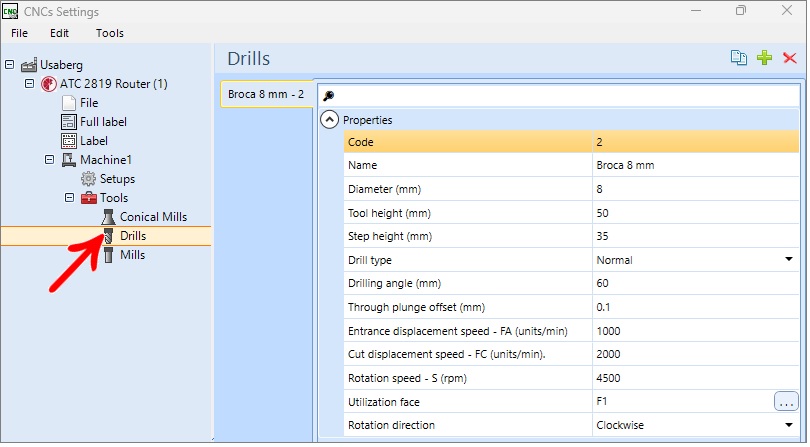Click the Full label icon in tree
Image resolution: width=810 pixels, height=447 pixels.
69,122
